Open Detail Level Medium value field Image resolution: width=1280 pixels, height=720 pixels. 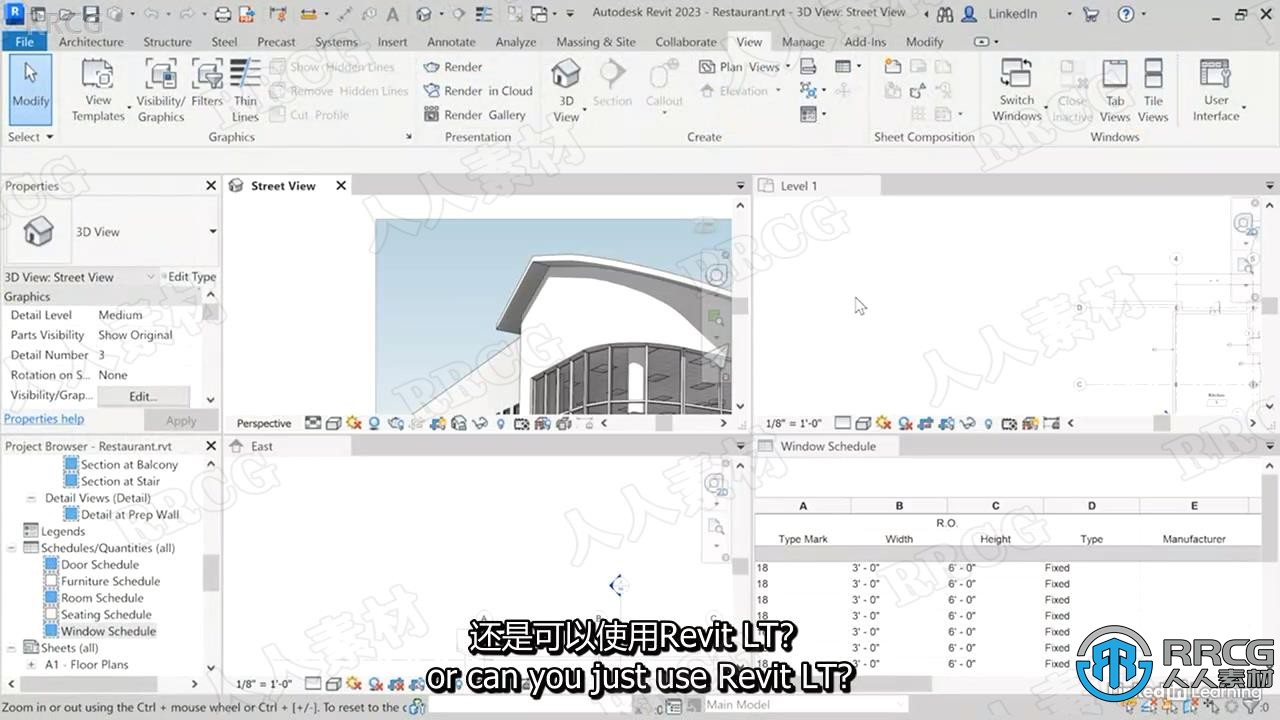[x=148, y=315]
